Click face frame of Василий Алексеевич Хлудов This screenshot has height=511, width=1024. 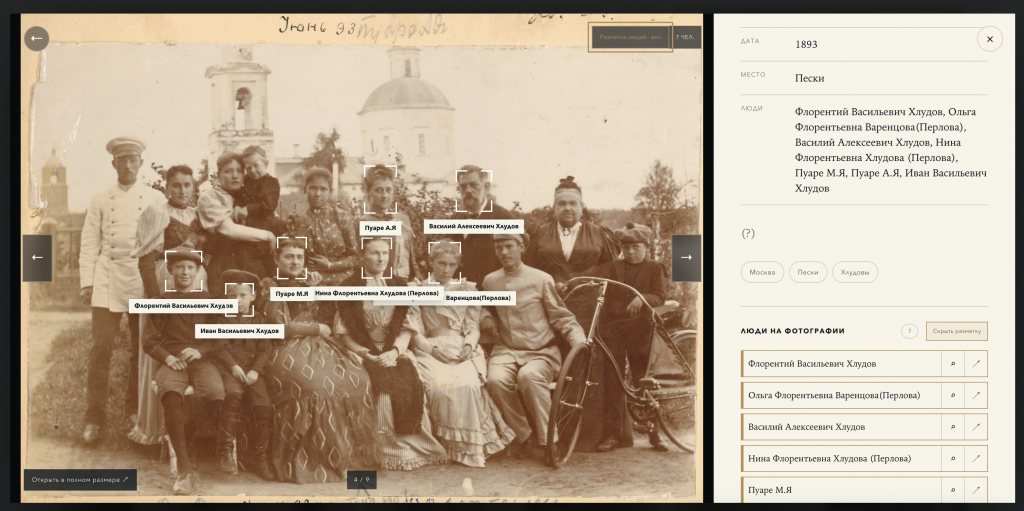[x=473, y=191]
